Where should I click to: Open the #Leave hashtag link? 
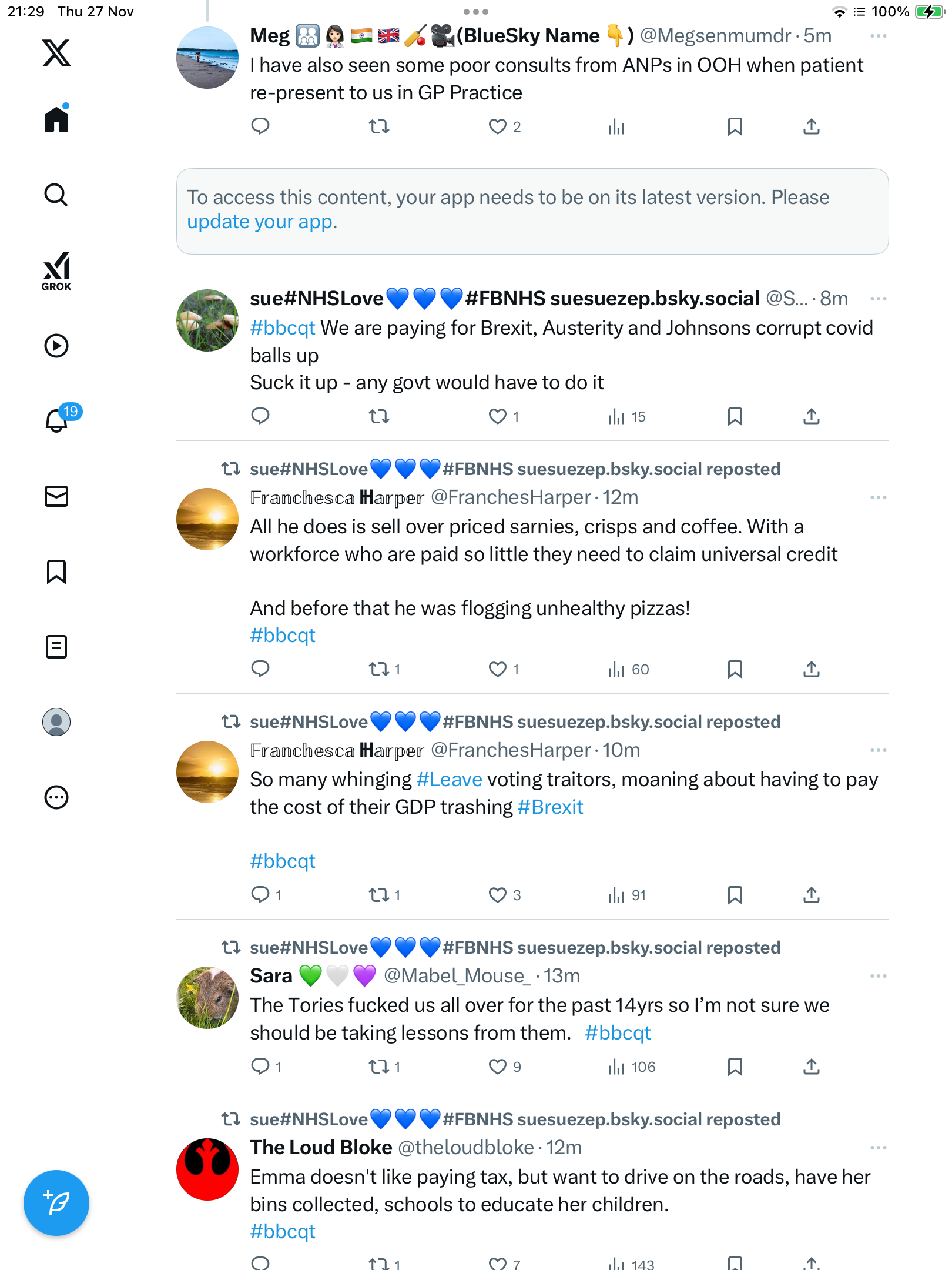pos(449,779)
